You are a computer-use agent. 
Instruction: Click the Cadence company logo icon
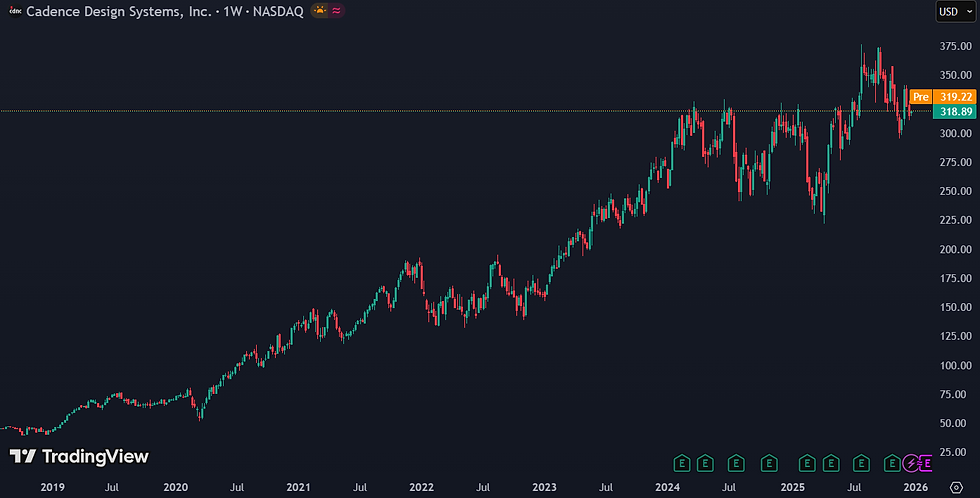pyautogui.click(x=16, y=11)
